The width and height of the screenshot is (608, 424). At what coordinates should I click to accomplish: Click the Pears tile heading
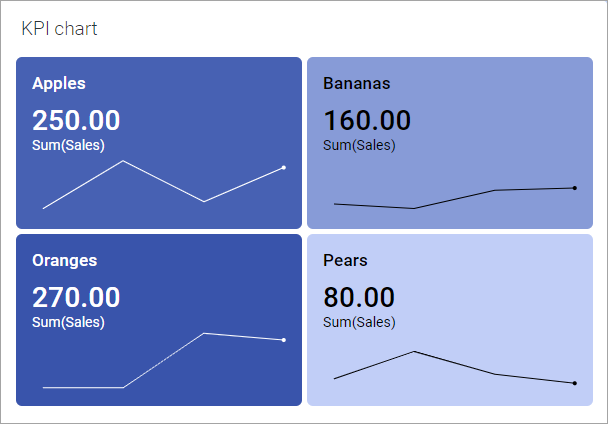tap(345, 260)
